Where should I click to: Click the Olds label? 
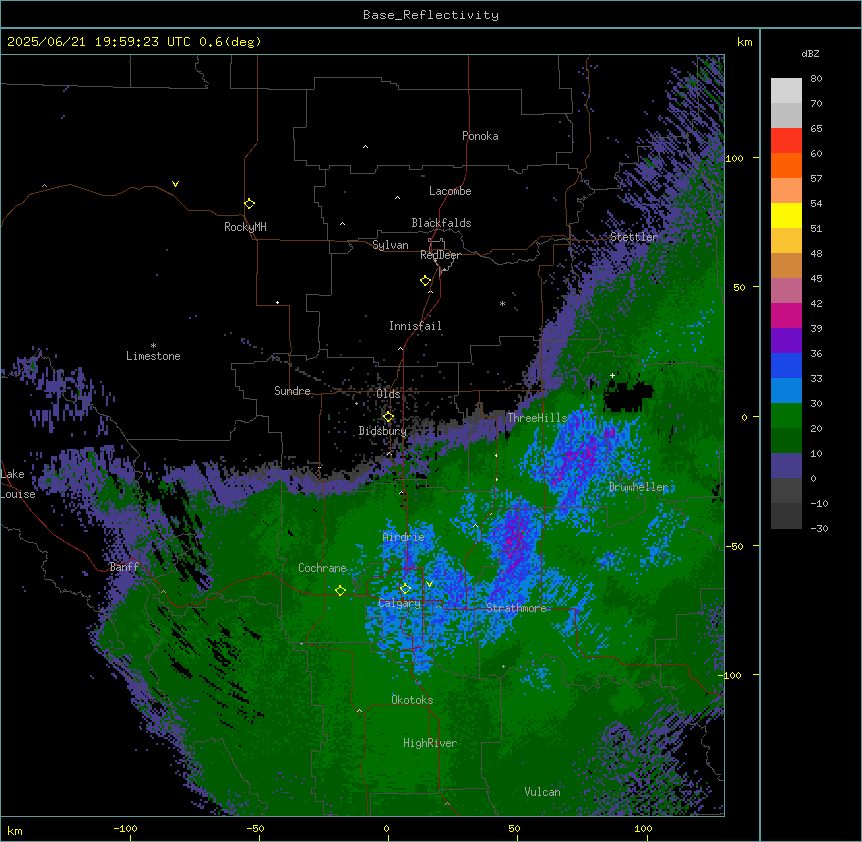[x=388, y=394]
